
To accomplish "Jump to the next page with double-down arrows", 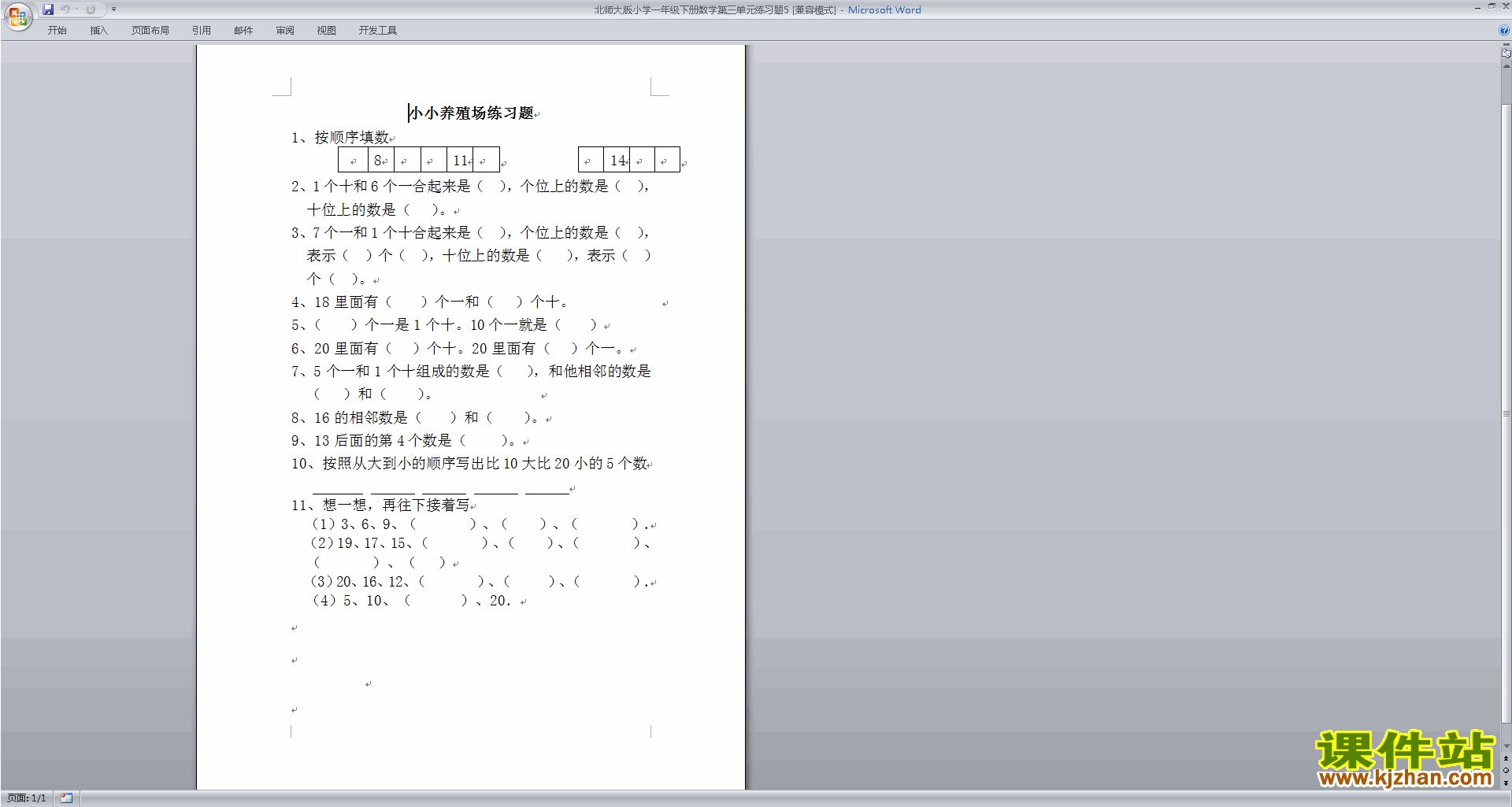I will pos(1506,783).
